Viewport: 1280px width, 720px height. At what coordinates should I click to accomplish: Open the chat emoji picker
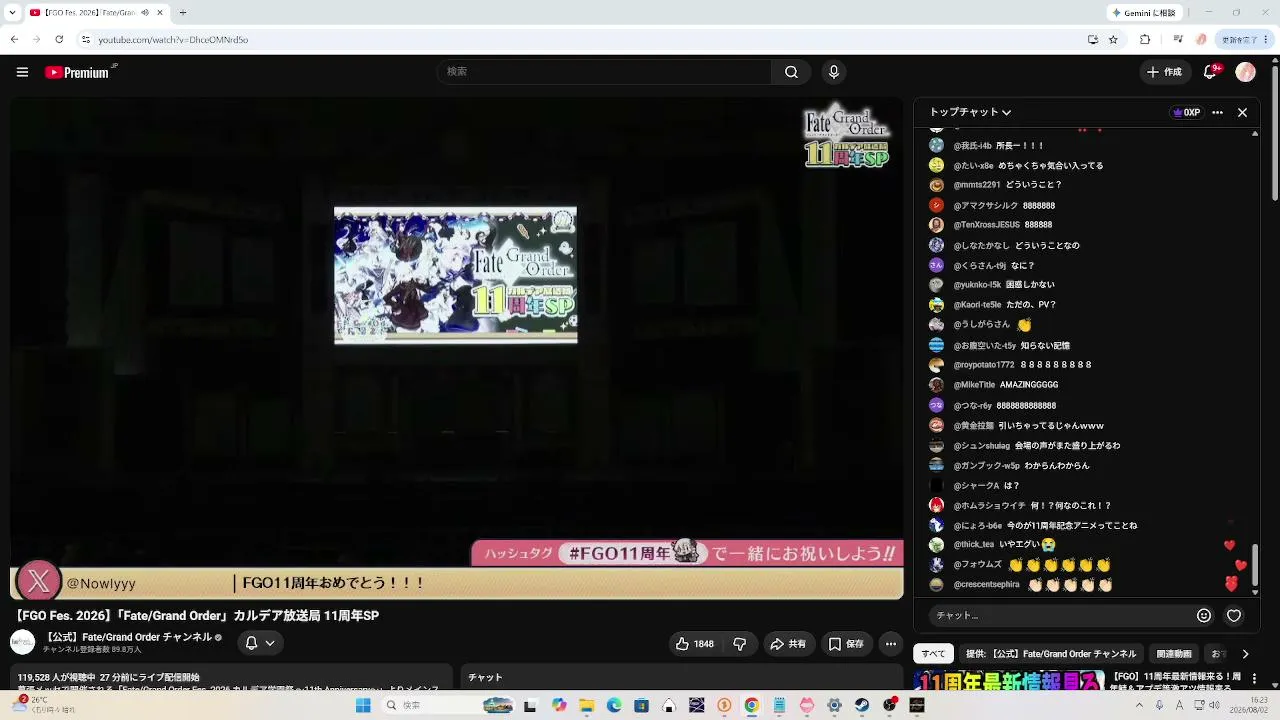click(x=1204, y=616)
